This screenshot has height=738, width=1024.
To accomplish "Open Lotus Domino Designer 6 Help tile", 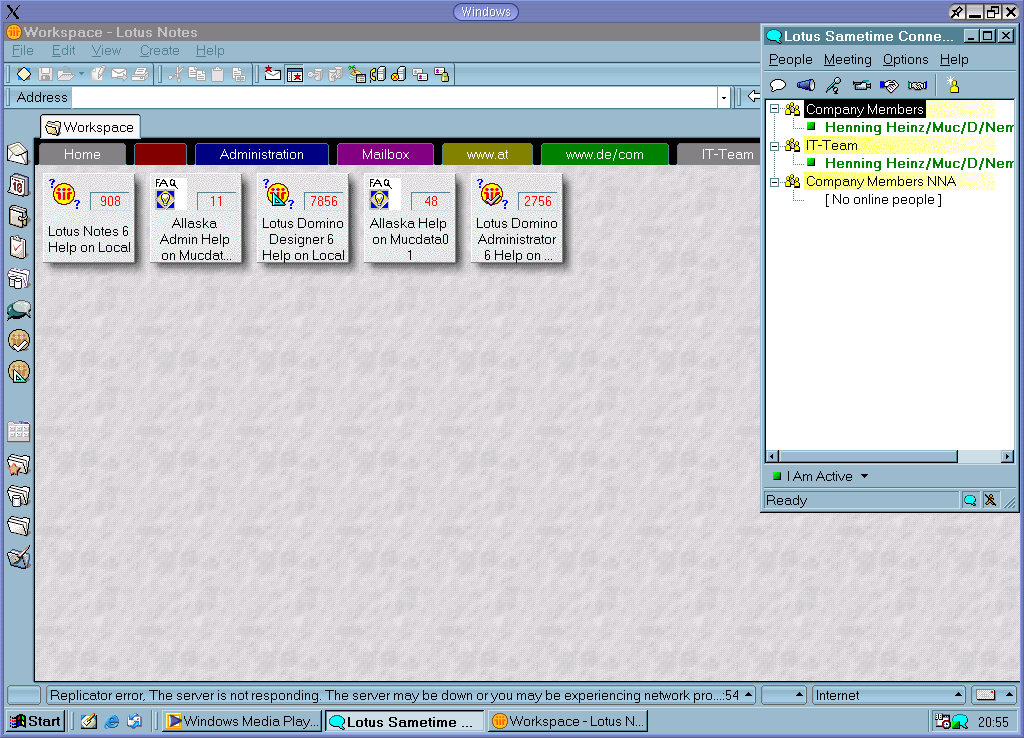I will 302,218.
